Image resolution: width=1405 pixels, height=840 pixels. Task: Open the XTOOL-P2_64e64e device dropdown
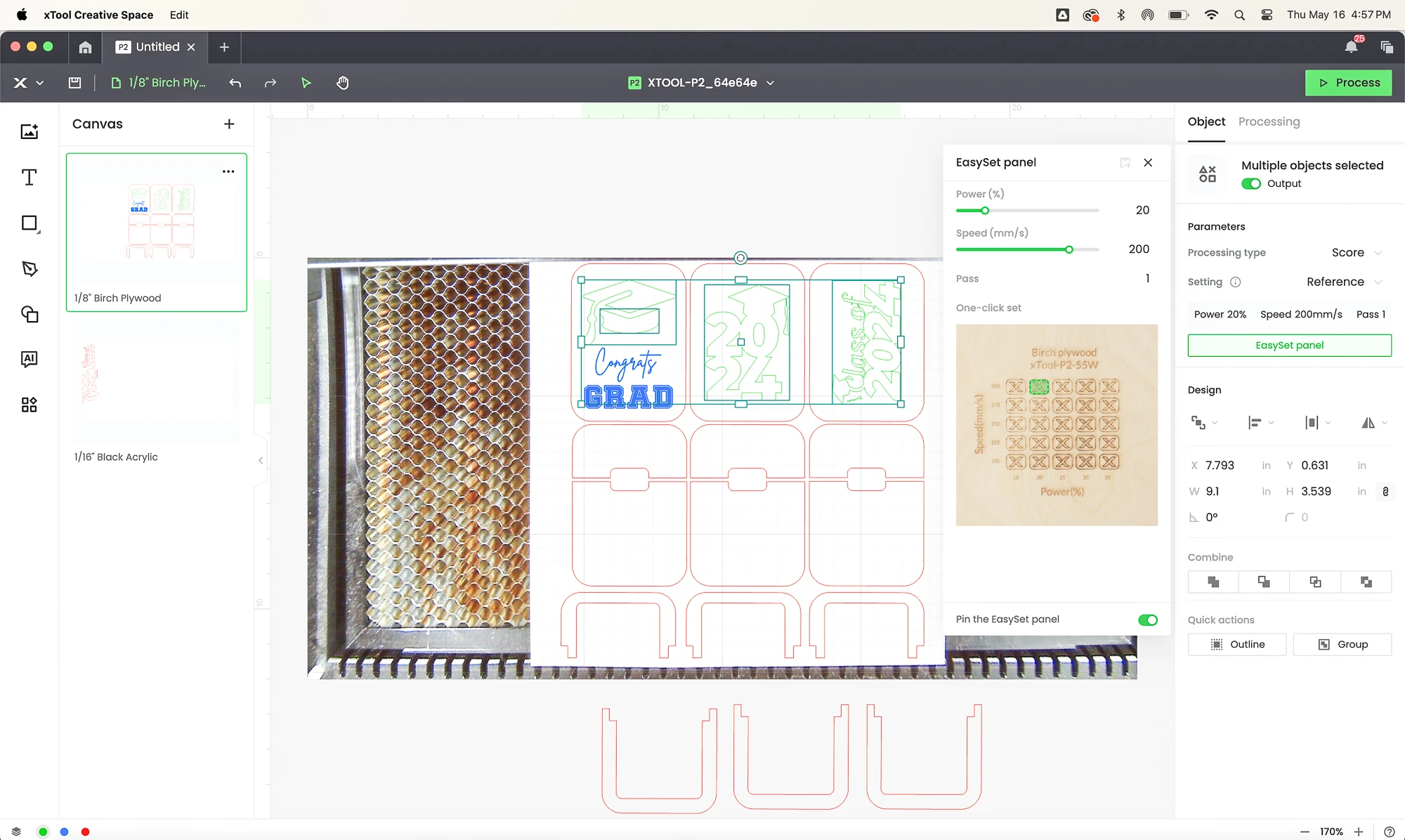click(701, 83)
